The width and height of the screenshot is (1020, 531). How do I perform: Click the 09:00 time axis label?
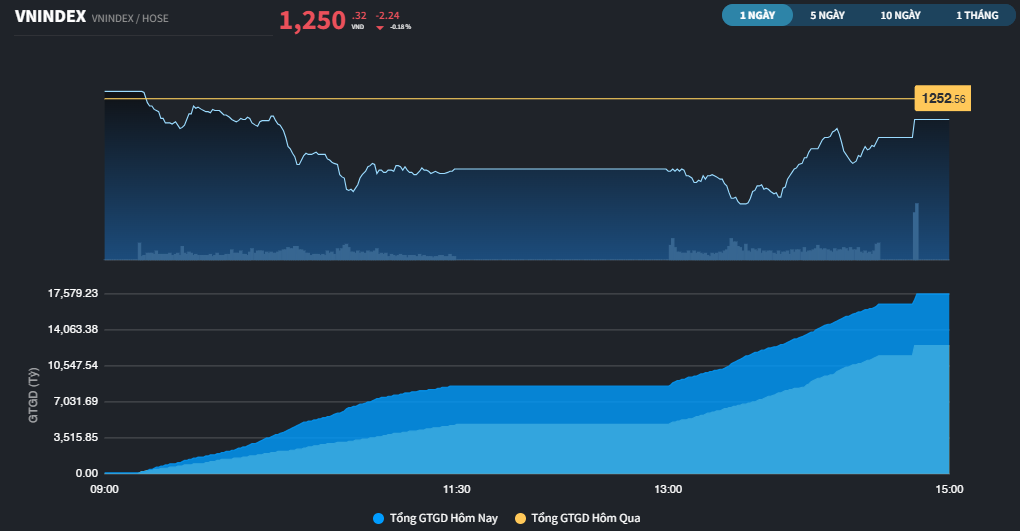(104, 489)
